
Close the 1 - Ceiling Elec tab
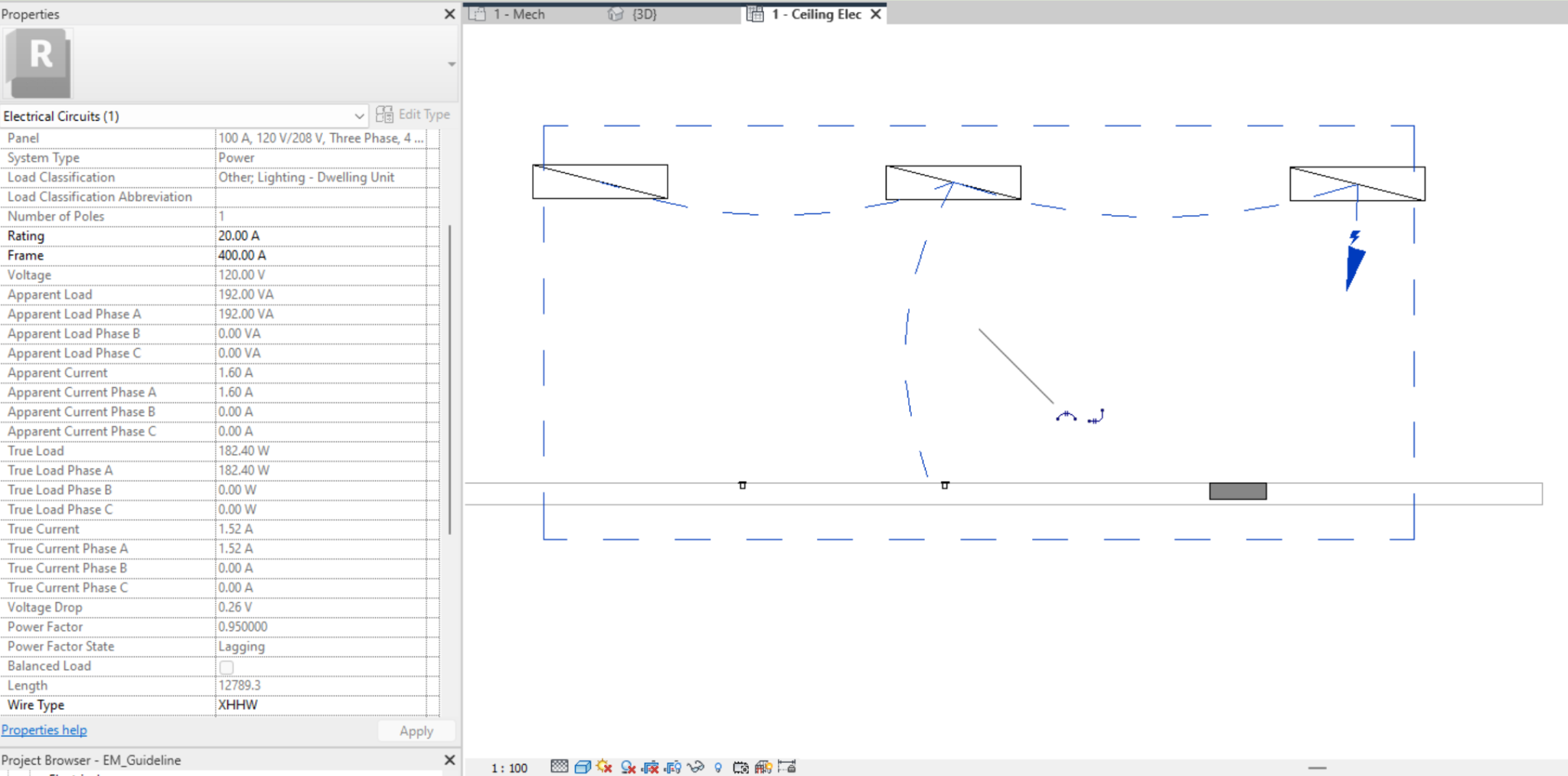(x=876, y=14)
